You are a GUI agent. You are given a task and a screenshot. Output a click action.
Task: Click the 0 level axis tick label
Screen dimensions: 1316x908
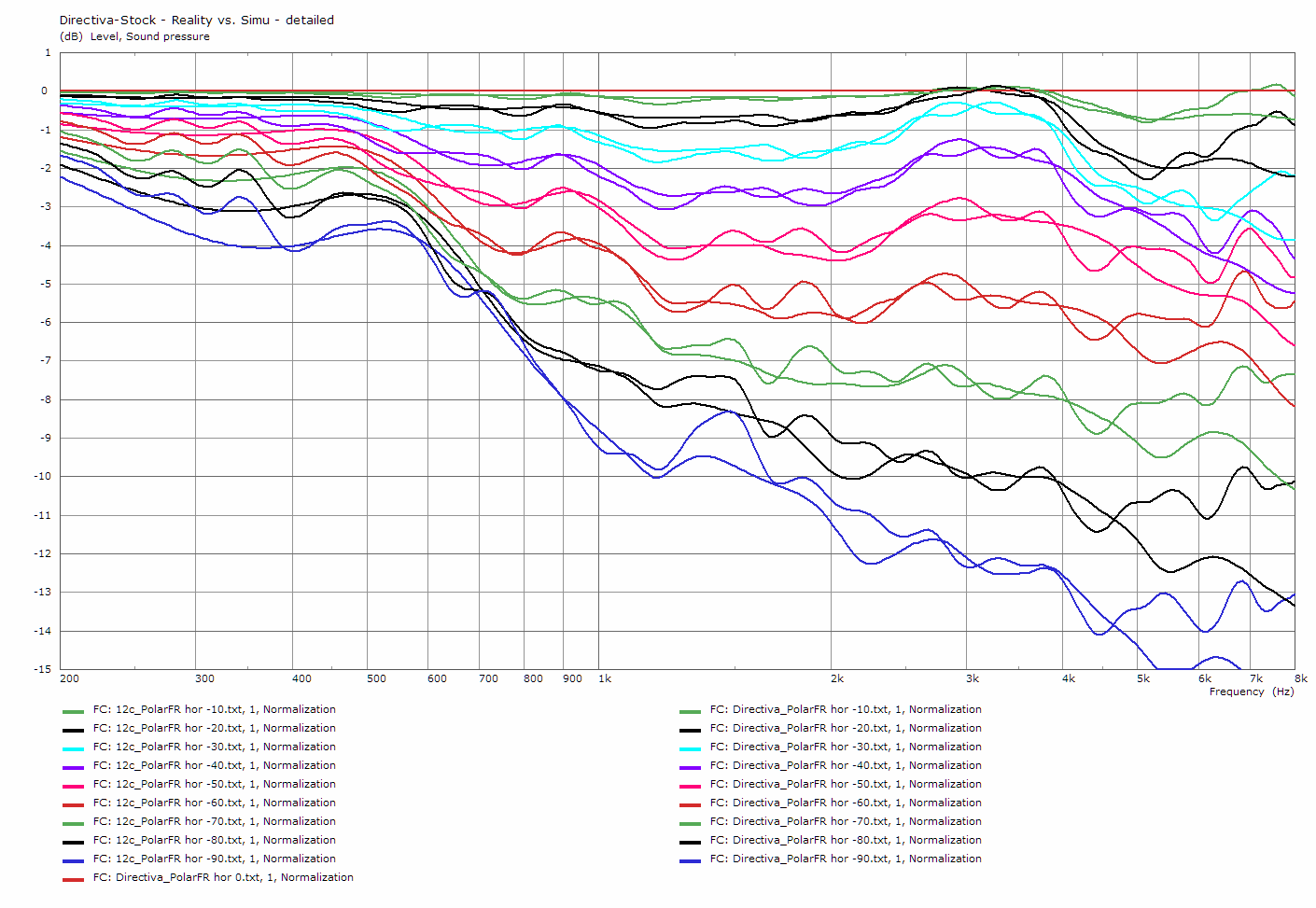(45, 91)
